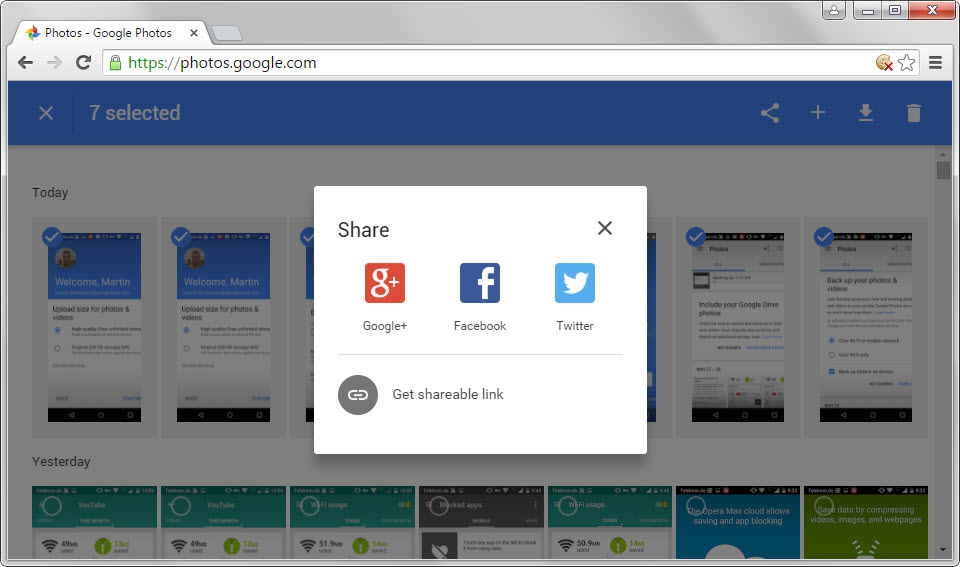Viewport: 960px width, 567px height.
Task: Open the 49MB YouTube thumbnail, first from Yesterday
Action: (94, 522)
